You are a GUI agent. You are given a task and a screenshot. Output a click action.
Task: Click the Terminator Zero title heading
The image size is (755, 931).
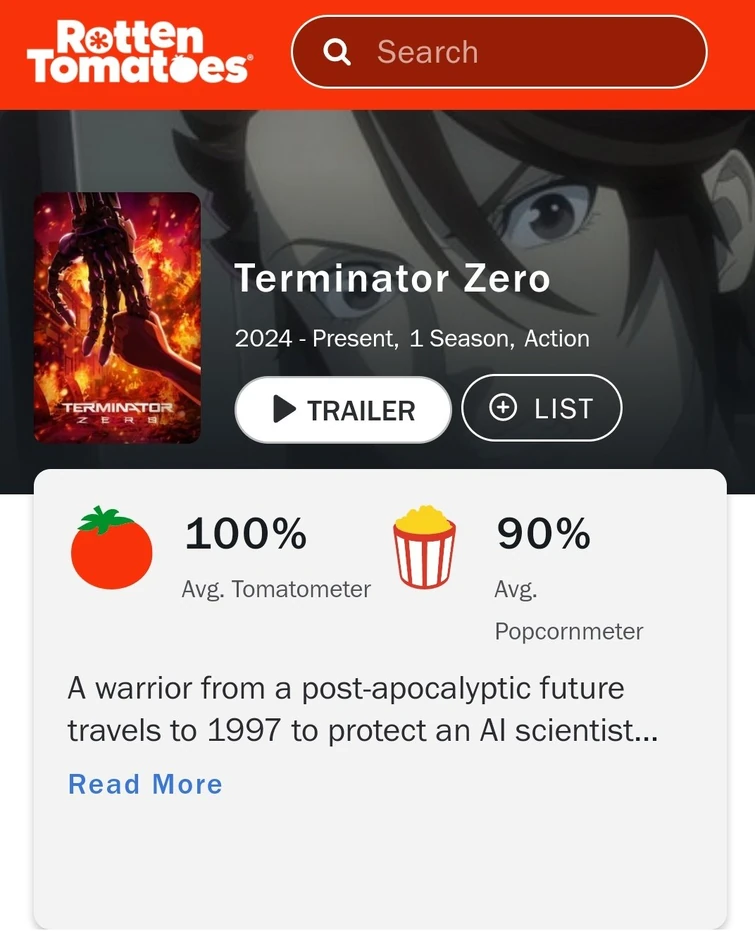[x=391, y=279]
